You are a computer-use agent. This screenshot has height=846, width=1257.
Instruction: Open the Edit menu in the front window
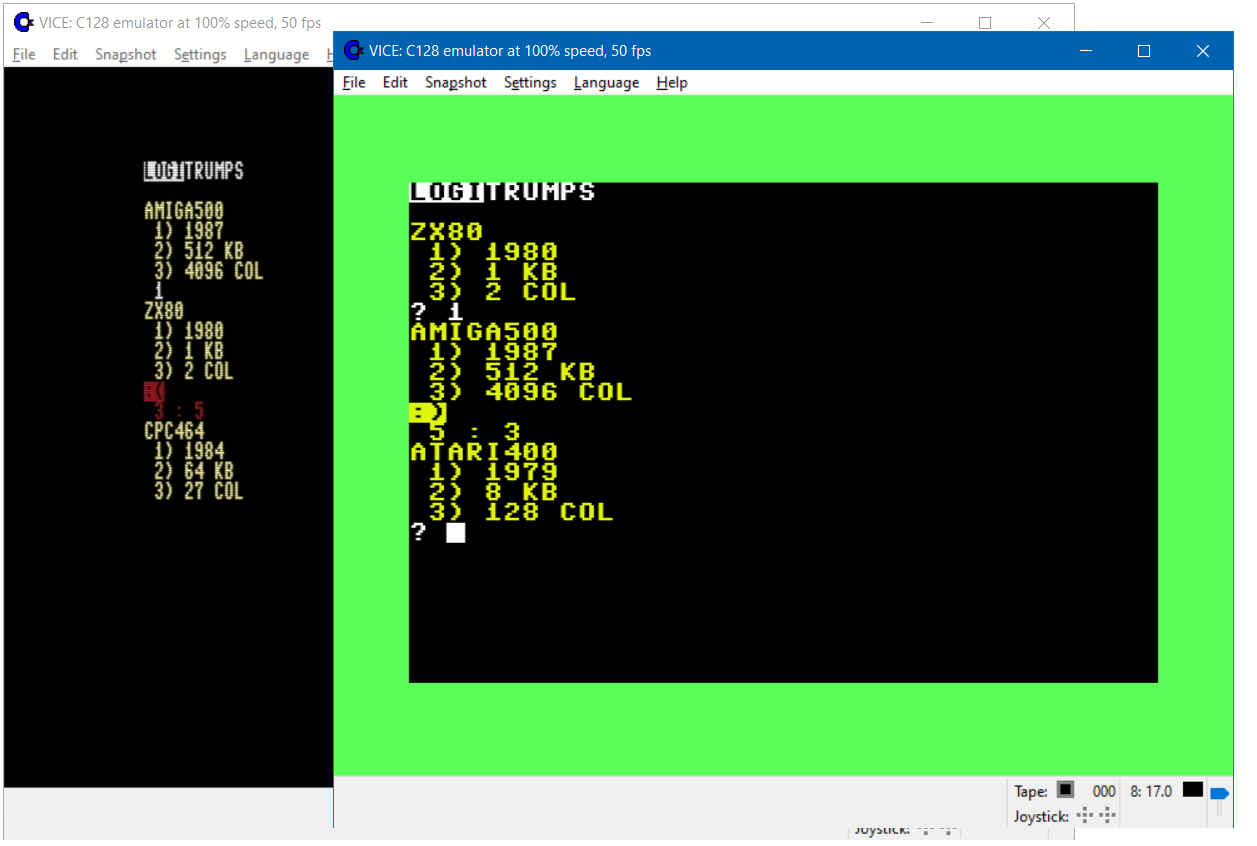[395, 82]
